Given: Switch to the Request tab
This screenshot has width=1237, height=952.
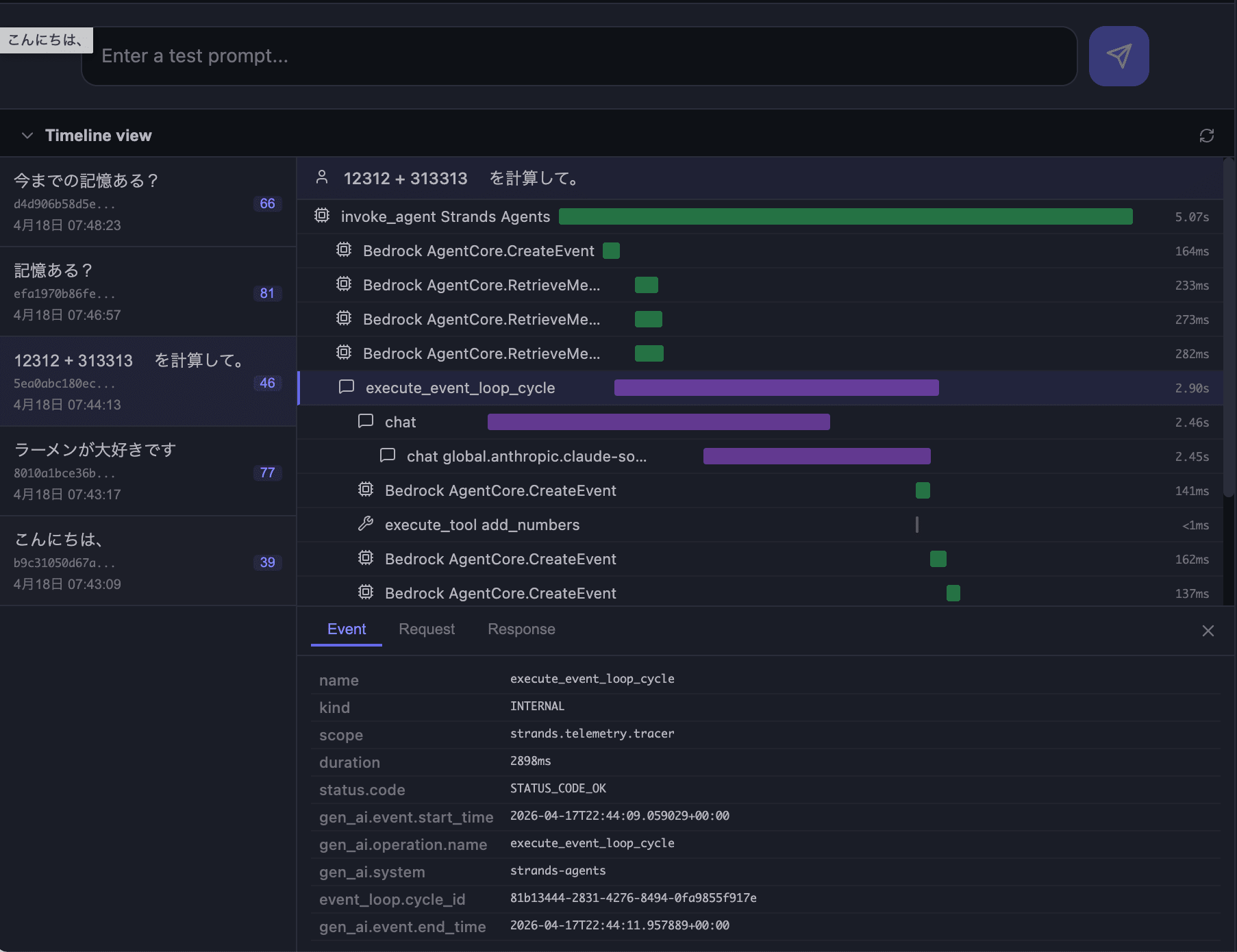Looking at the screenshot, I should [x=426, y=629].
